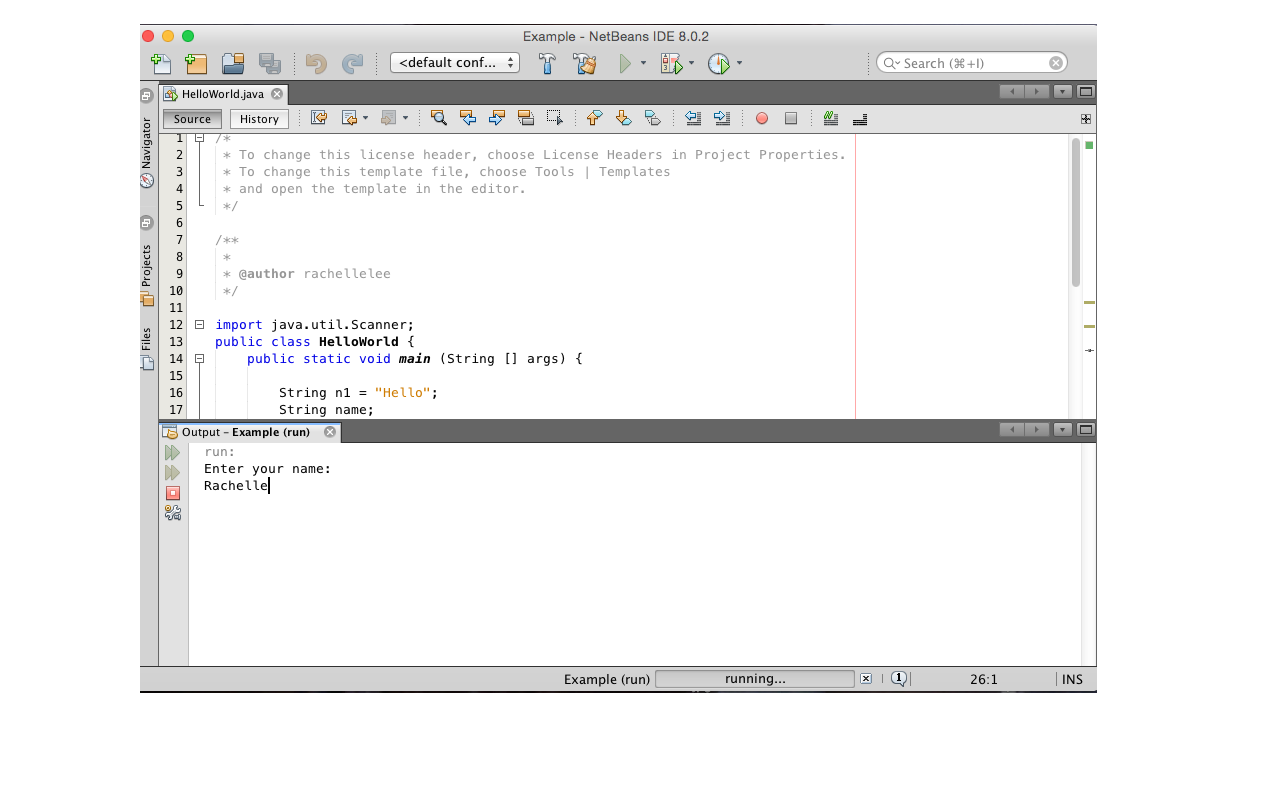Re-run the program via the double-arrow icon
Image resolution: width=1280 pixels, height=800 pixels.
(173, 452)
